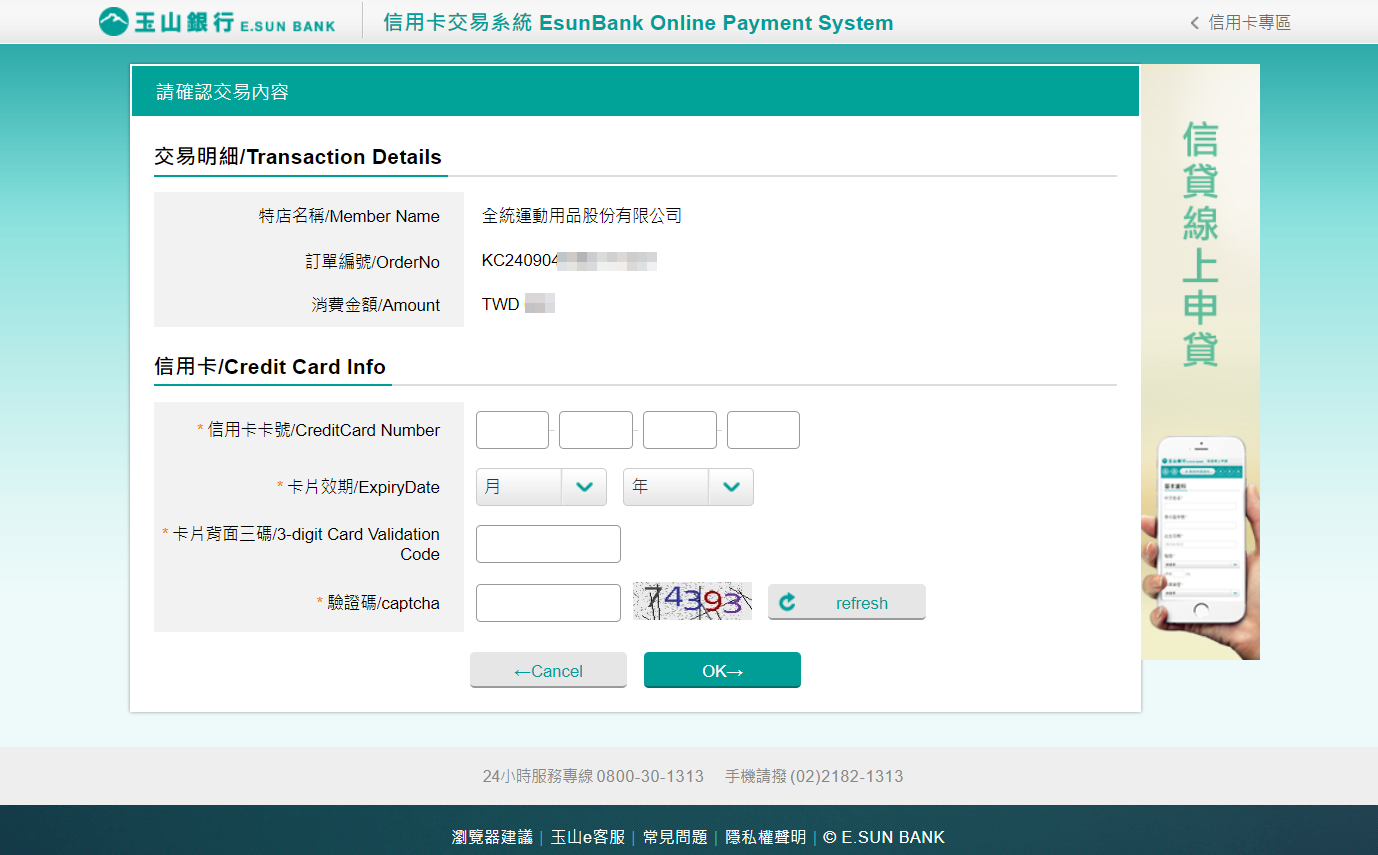
Task: Click the Cancel button
Action: pos(548,670)
